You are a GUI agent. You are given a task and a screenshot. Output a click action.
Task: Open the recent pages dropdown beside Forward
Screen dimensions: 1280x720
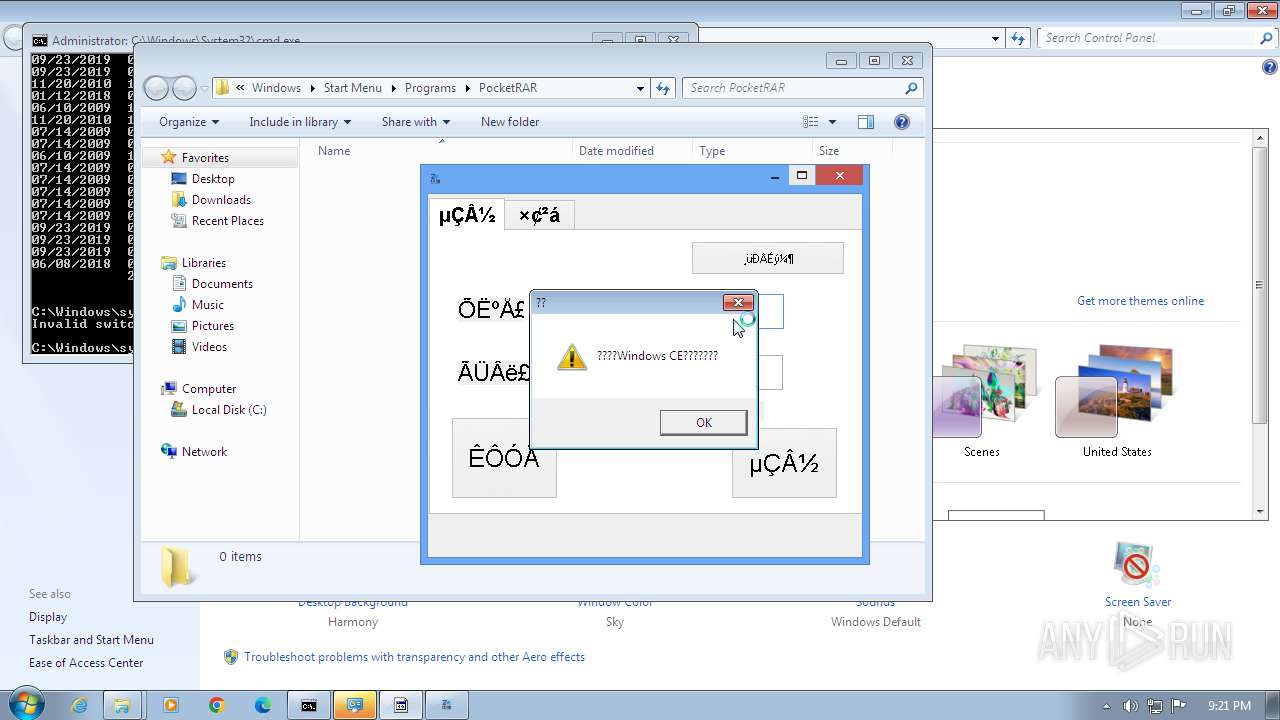point(204,88)
